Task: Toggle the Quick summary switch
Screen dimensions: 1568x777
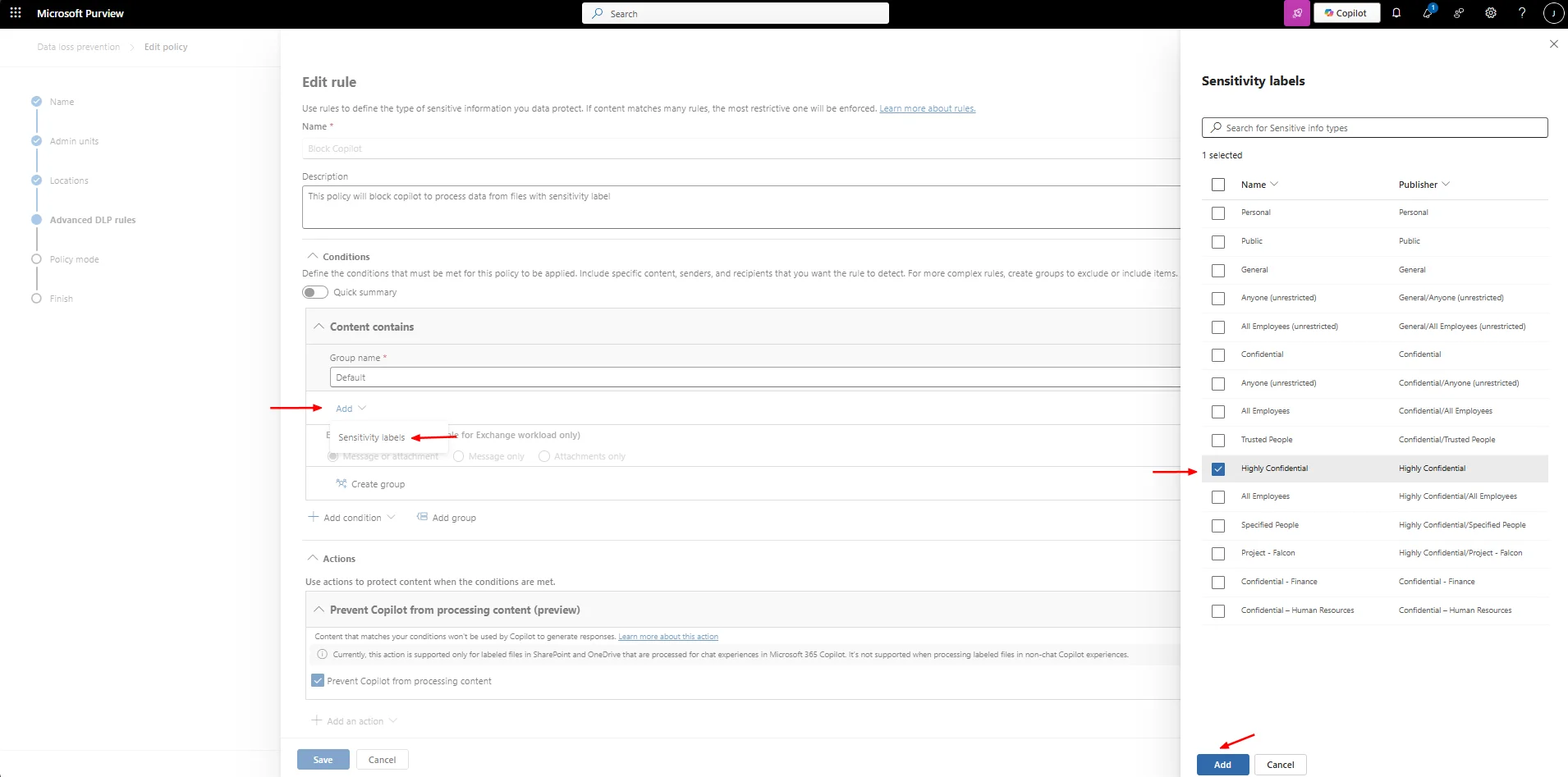Action: tap(315, 292)
